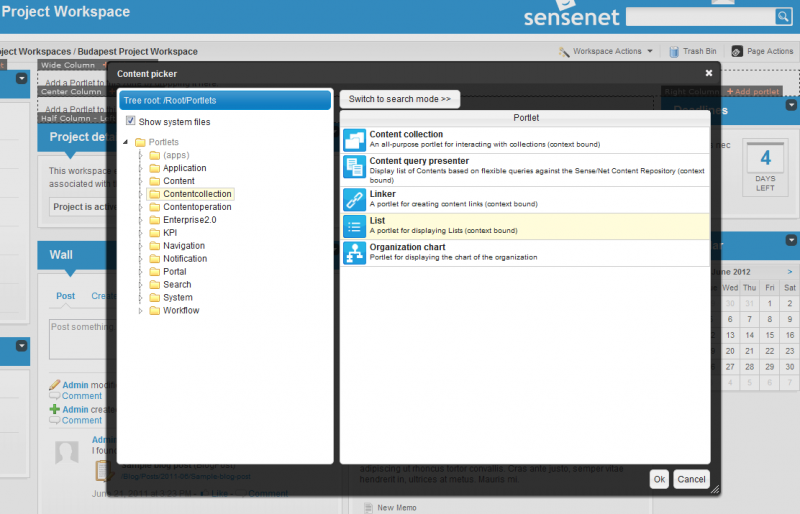
Task: Select June 21 in calendar
Action: (x=749, y=351)
